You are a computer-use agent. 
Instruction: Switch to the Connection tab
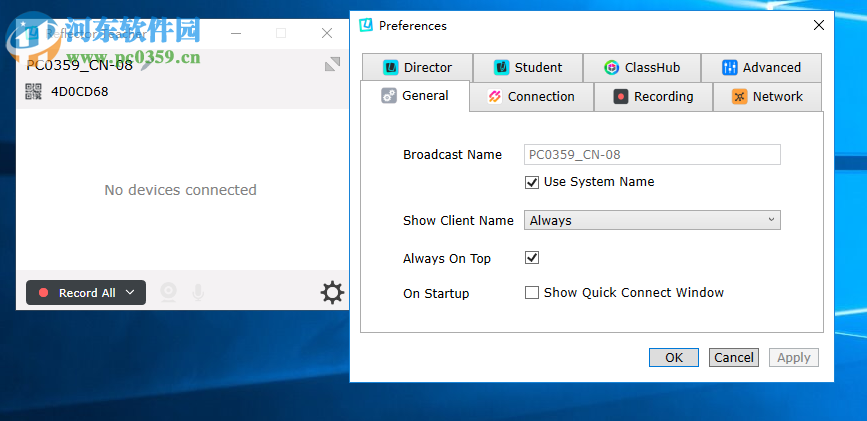pos(531,97)
